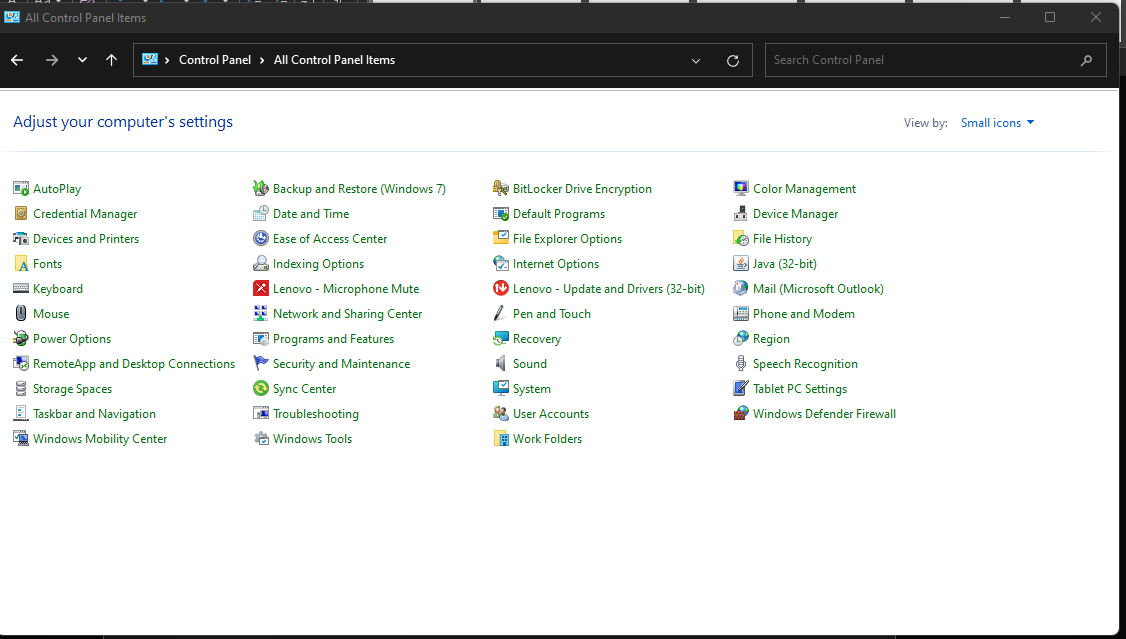This screenshot has height=639, width=1126.
Task: Open the Storage Spaces icon
Action: point(21,389)
